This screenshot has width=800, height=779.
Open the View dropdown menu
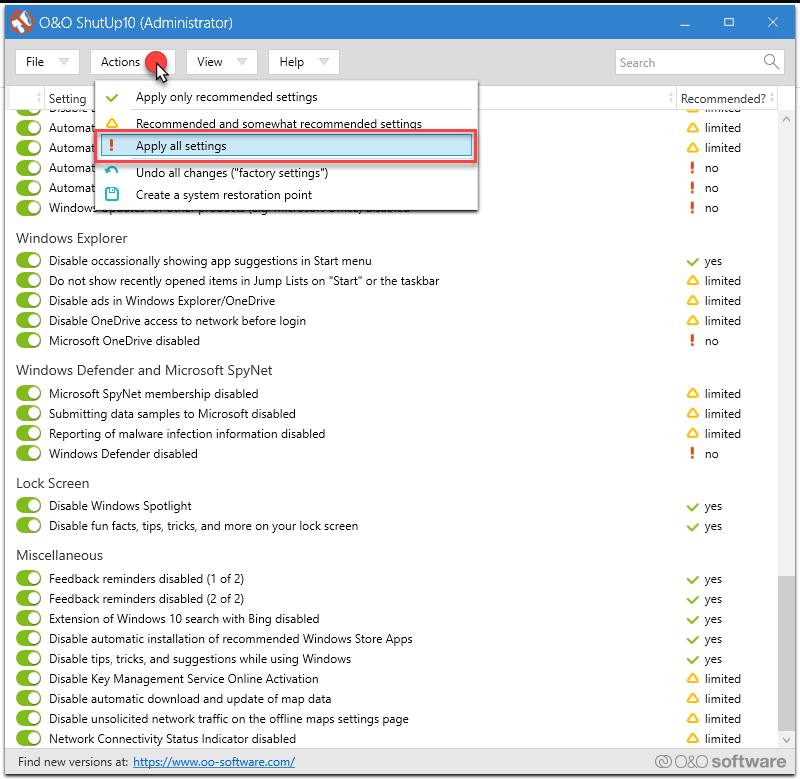221,62
